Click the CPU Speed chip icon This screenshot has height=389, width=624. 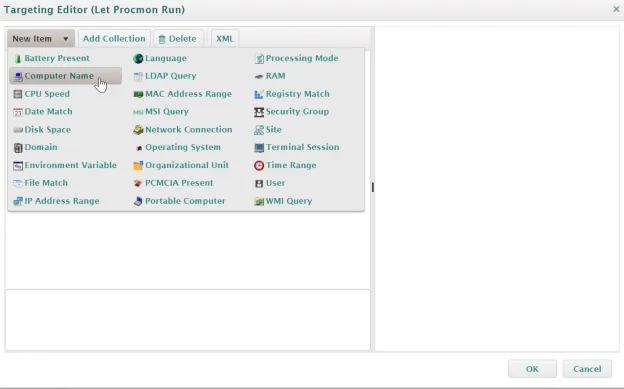point(18,94)
